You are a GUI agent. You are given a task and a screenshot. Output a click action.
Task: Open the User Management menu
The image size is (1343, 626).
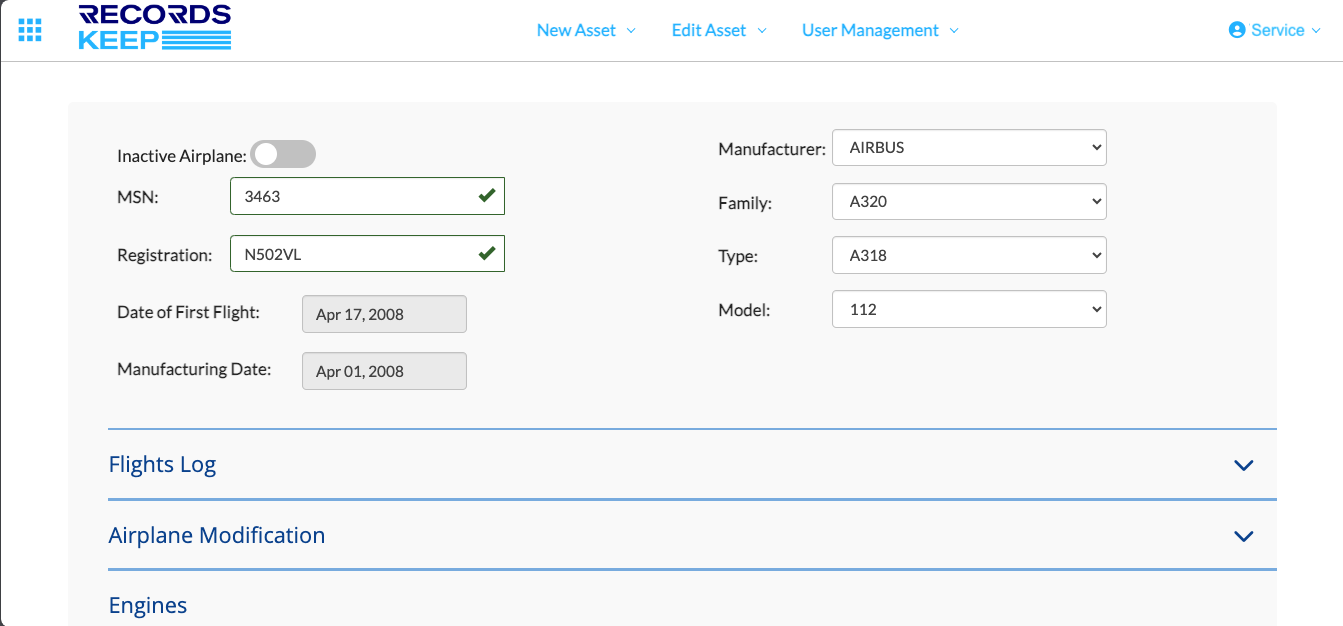879,30
